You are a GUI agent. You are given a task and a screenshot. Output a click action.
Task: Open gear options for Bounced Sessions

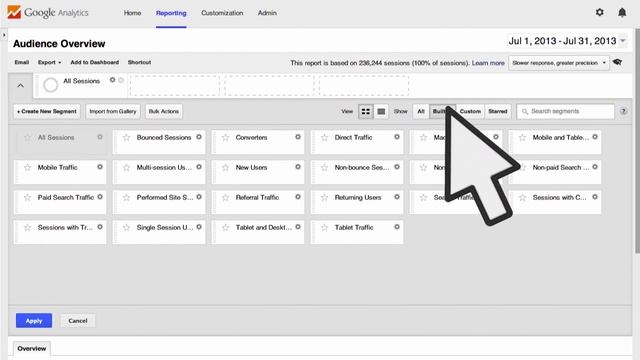point(199,137)
